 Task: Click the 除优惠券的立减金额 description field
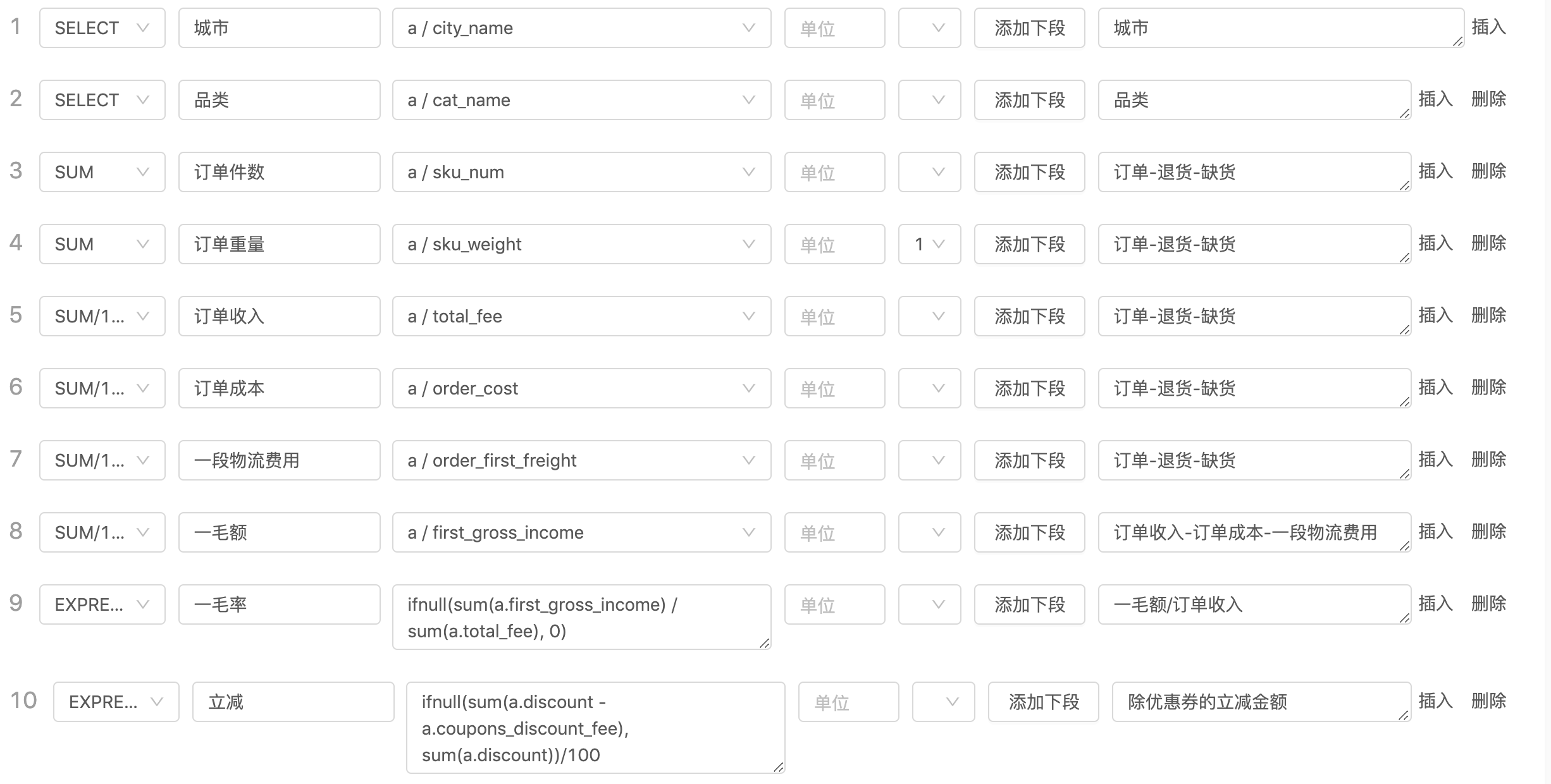(x=1260, y=702)
